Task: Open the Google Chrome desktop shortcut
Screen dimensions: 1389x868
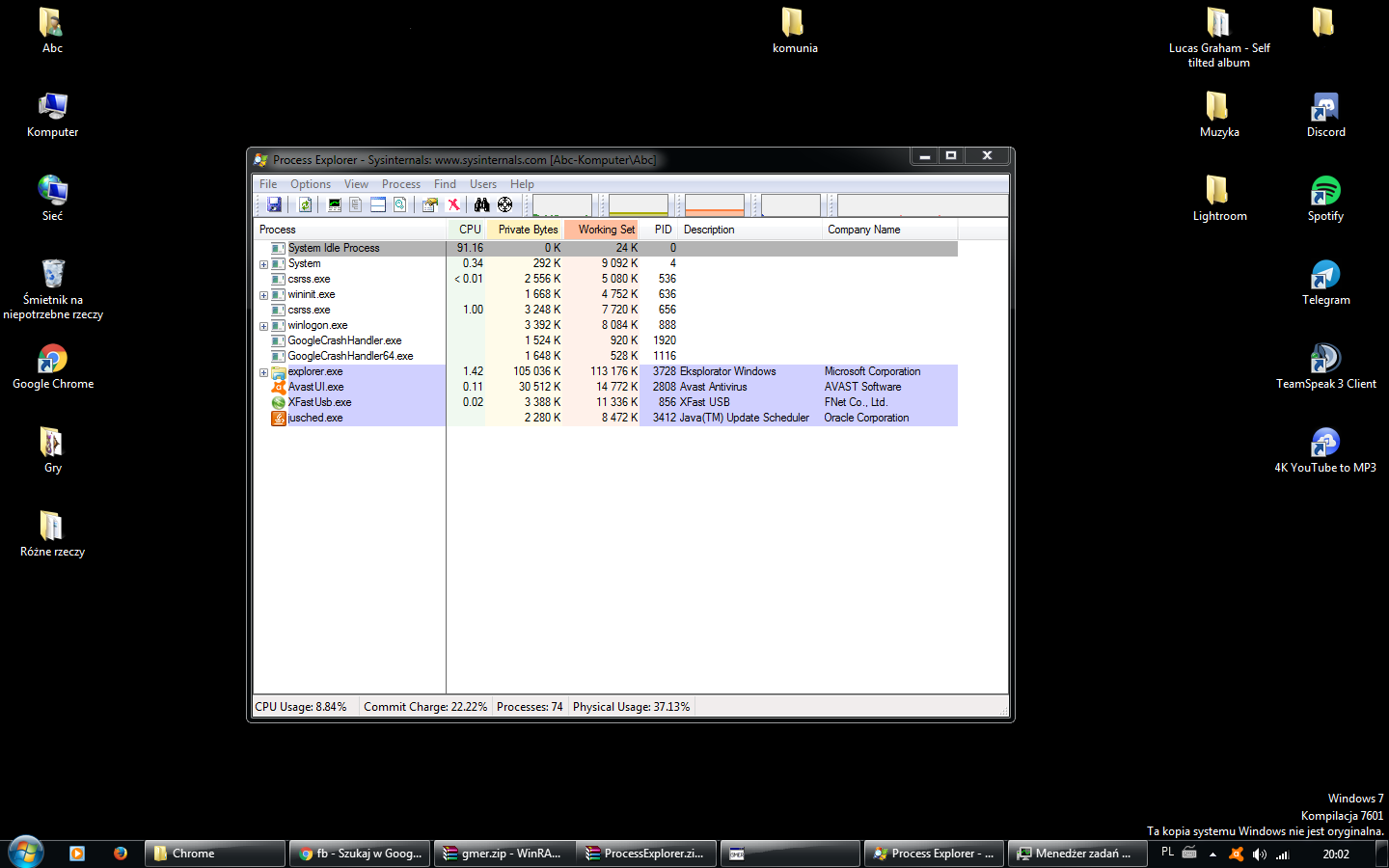Action: pos(53,366)
